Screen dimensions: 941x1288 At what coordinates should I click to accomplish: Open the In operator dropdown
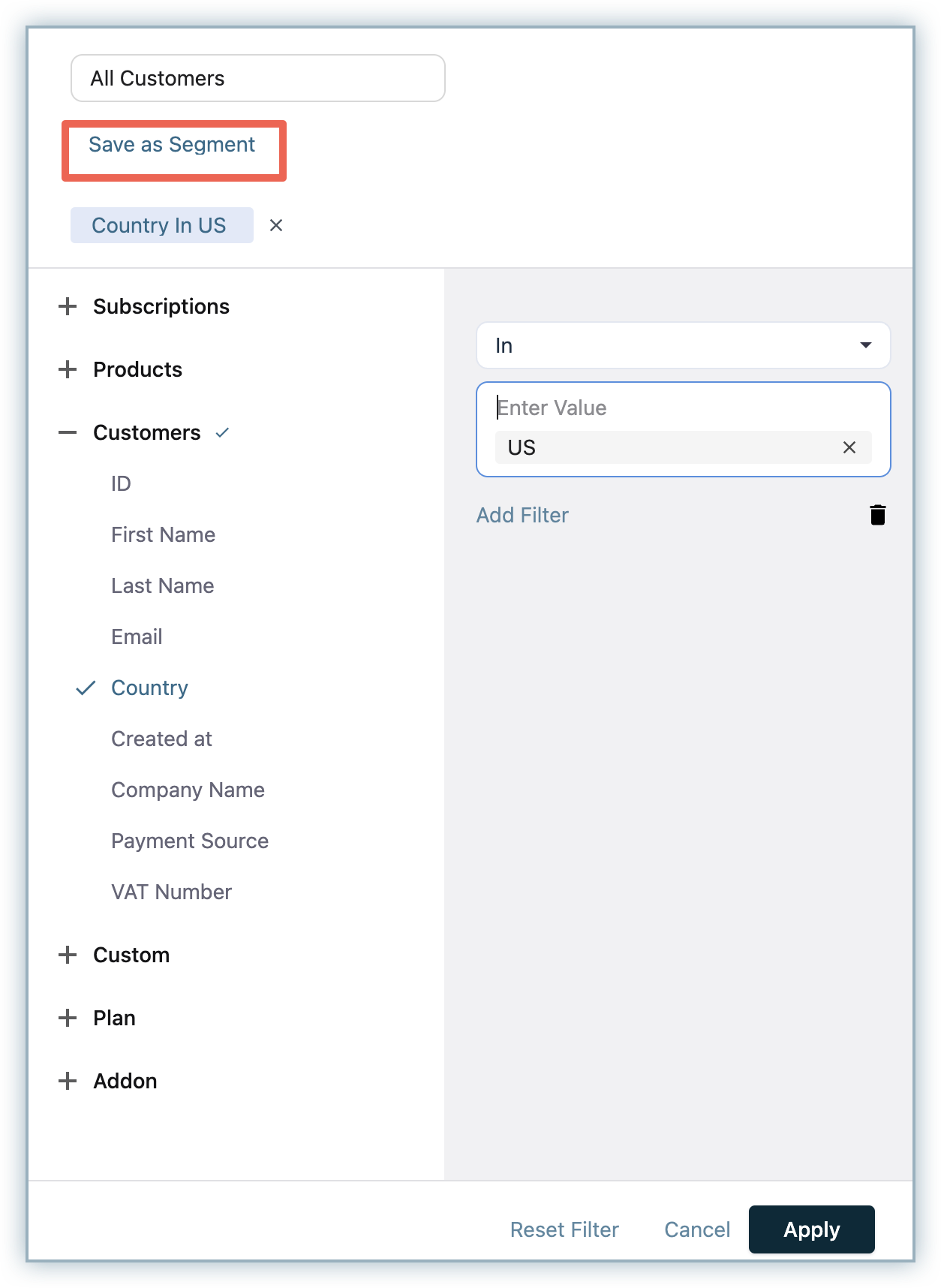[683, 345]
